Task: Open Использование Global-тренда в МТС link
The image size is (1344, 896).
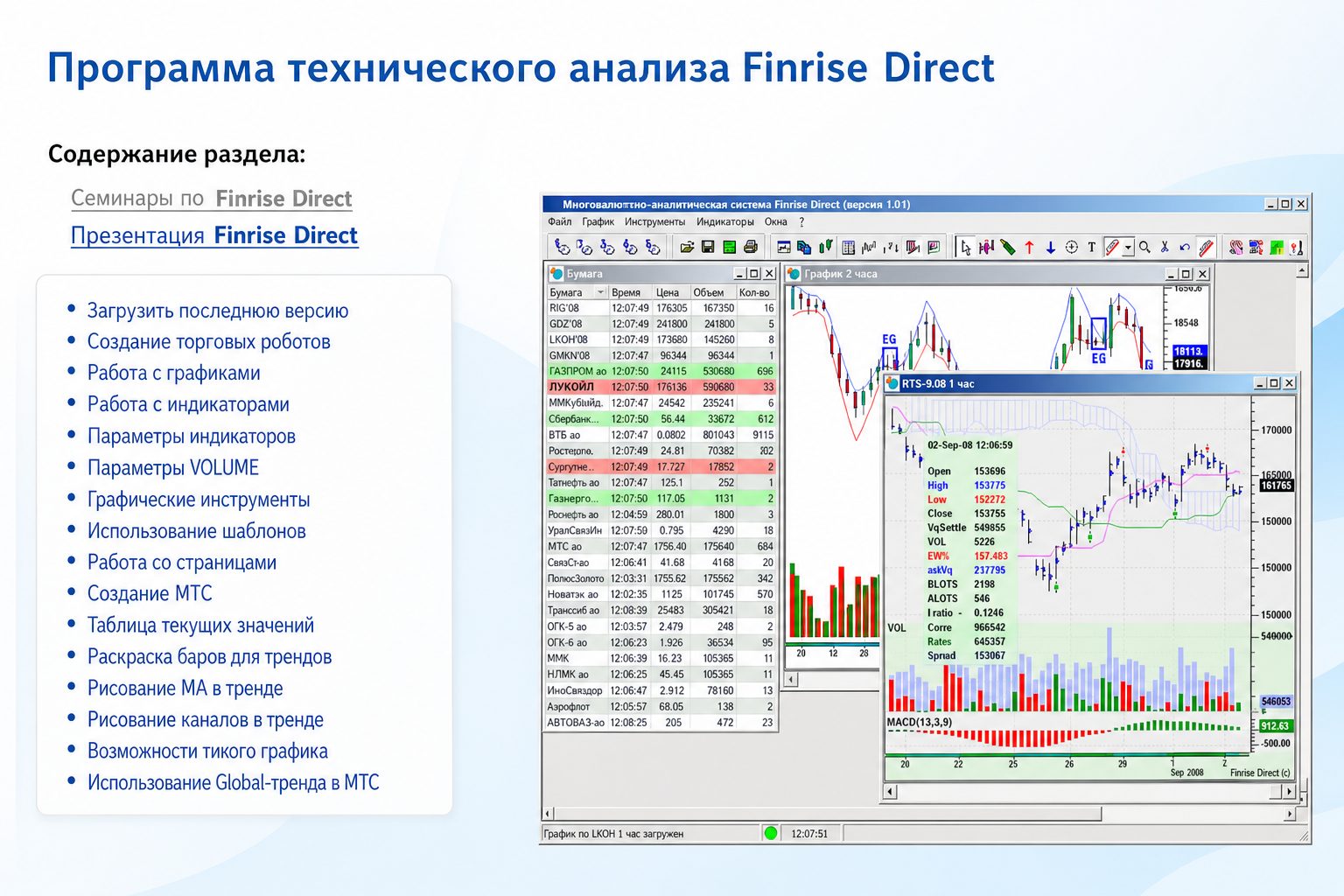Action: (x=233, y=783)
